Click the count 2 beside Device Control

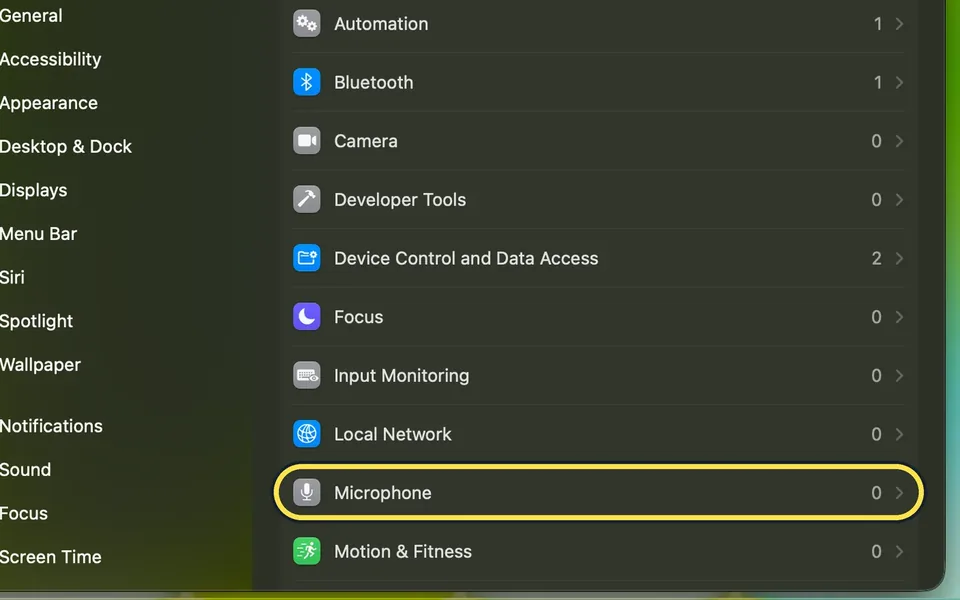(877, 258)
